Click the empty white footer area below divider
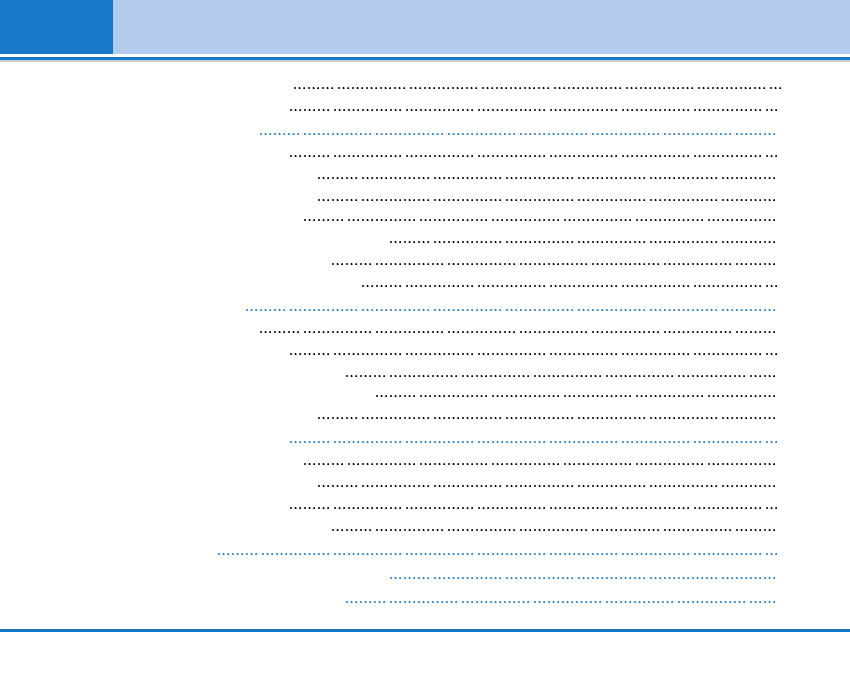850x680 pixels. click(x=425, y=656)
